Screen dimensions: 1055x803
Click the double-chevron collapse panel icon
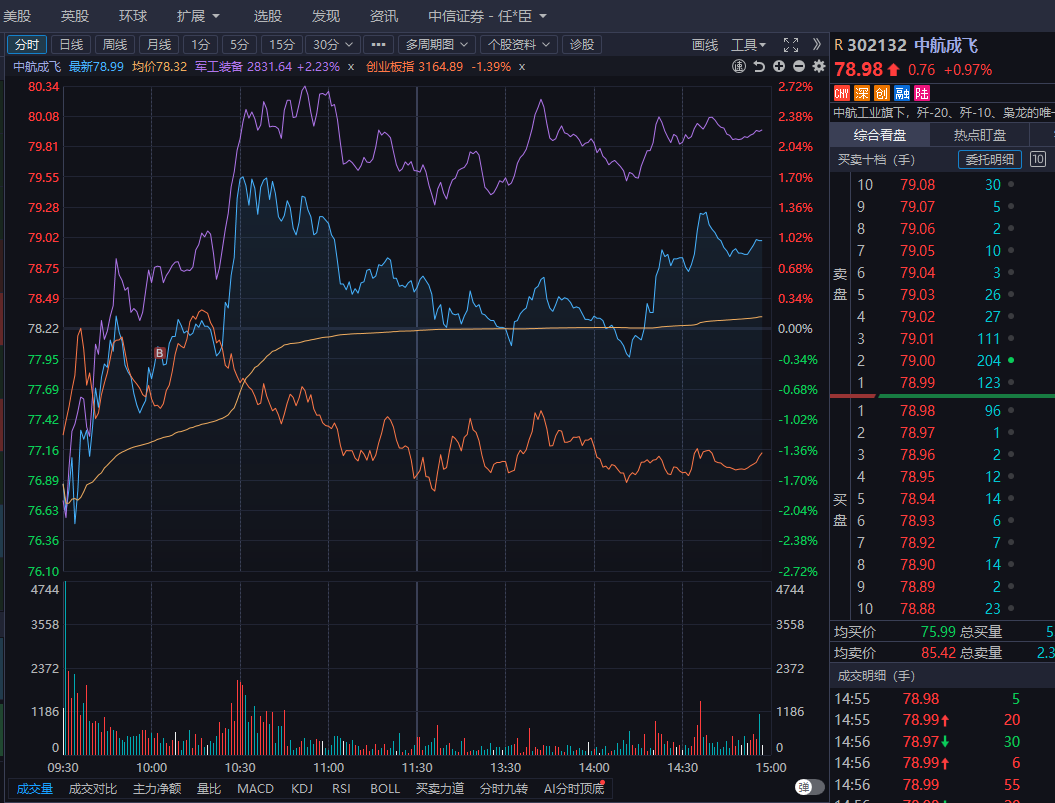817,45
